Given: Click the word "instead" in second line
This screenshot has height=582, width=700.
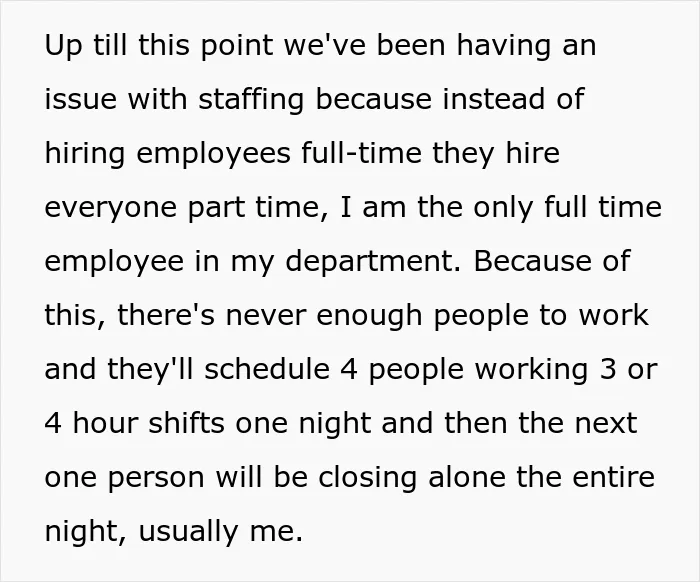Looking at the screenshot, I should 494,98.
